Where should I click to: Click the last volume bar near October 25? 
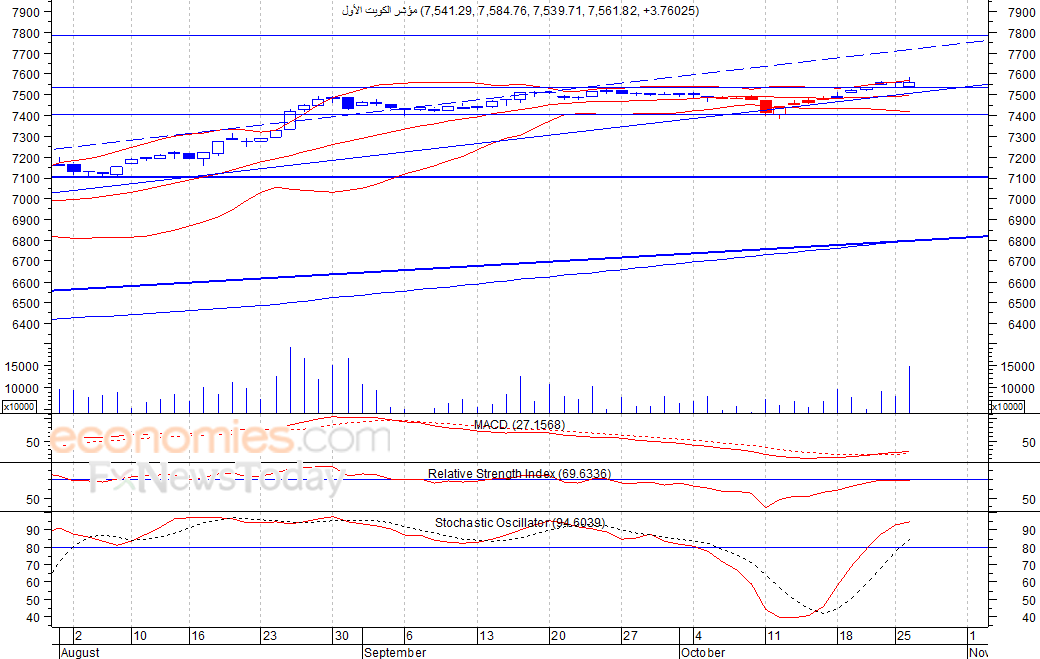[909, 389]
